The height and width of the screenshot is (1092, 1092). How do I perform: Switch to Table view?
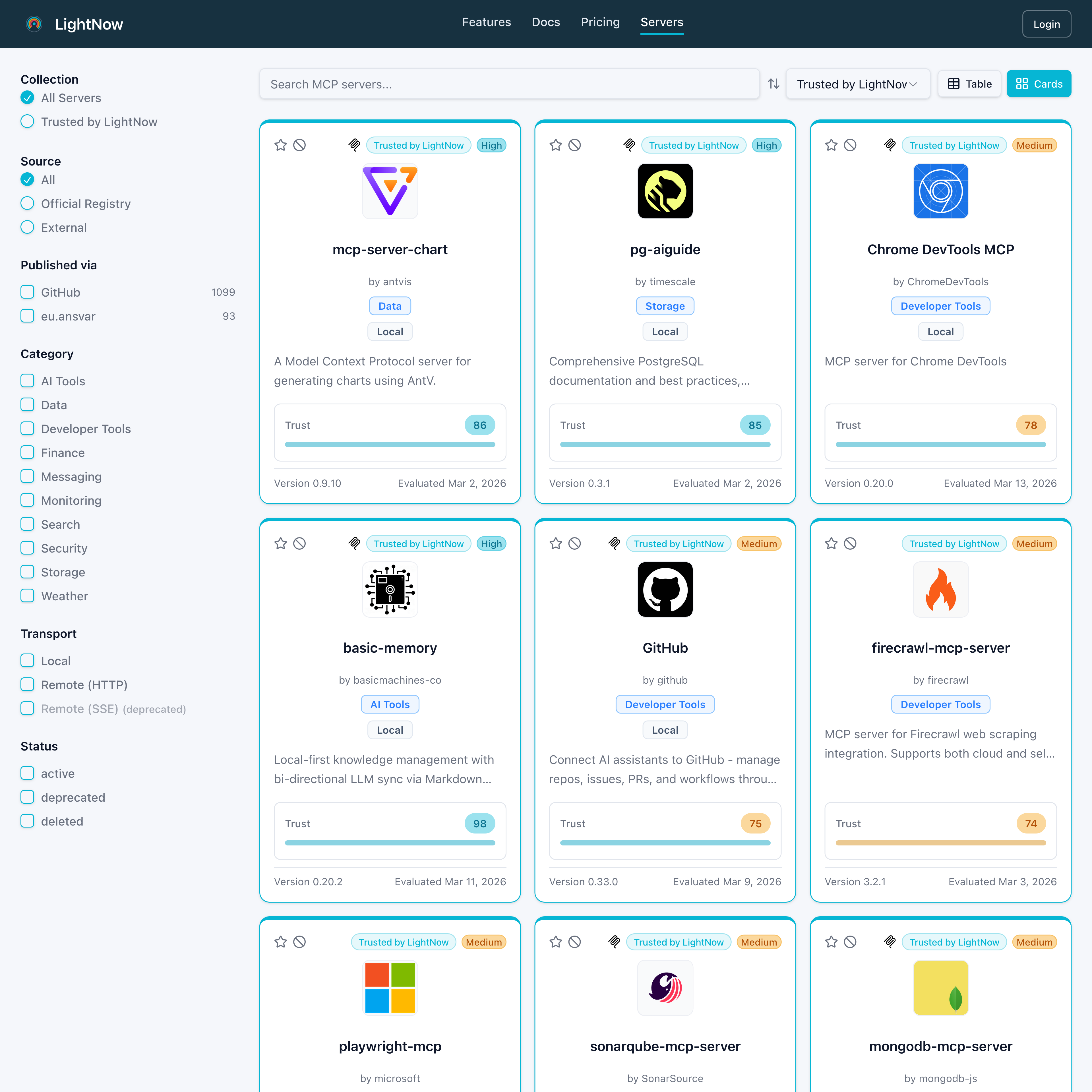(x=969, y=84)
